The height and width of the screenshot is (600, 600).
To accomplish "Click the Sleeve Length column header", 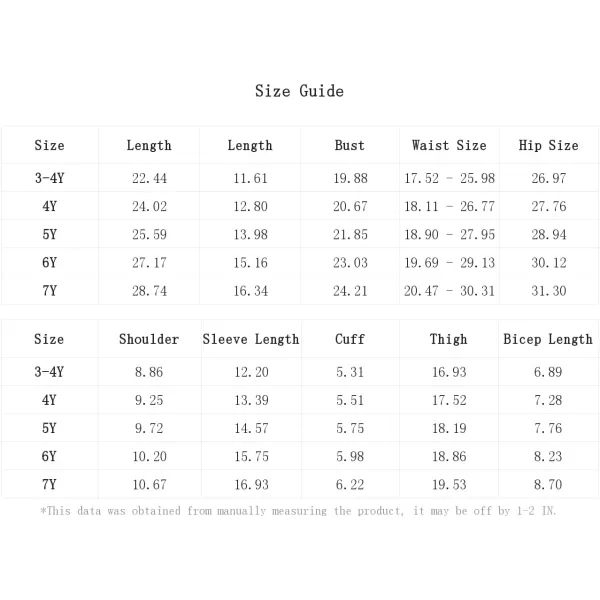I will coord(251,339).
